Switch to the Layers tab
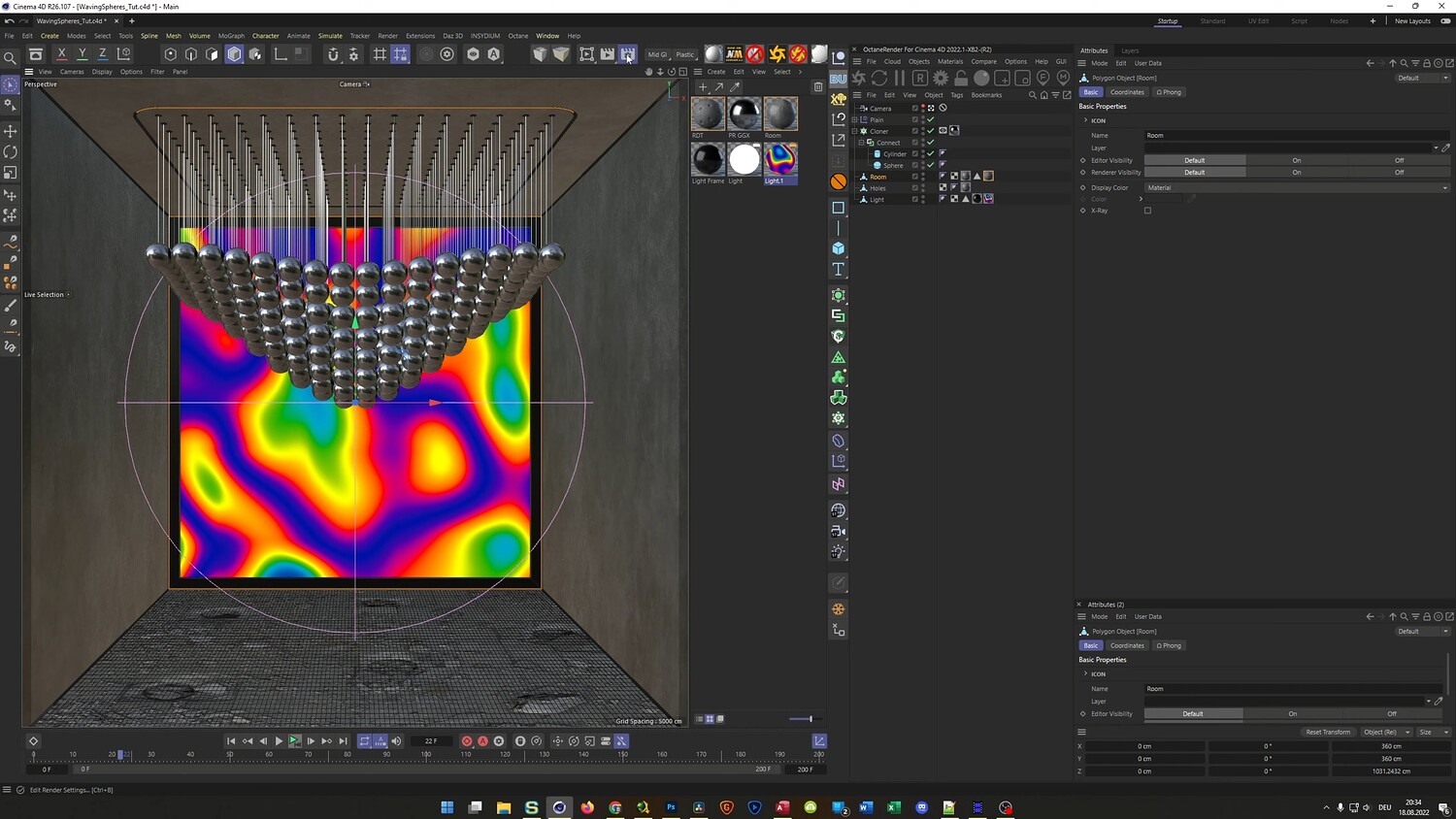This screenshot has width=1456, height=819. click(1130, 50)
